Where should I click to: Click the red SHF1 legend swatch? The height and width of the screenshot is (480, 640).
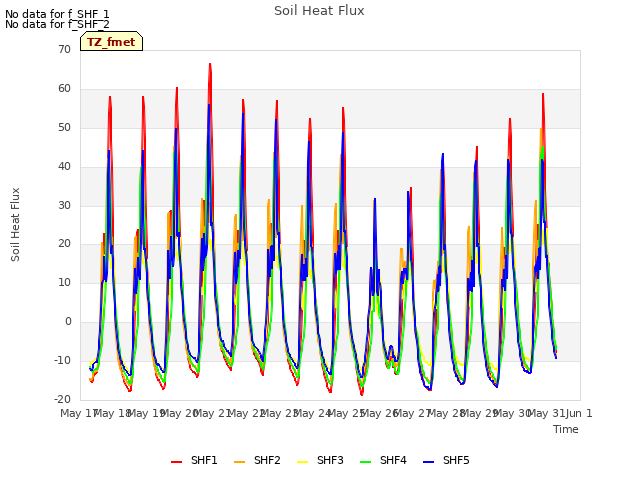pyautogui.click(x=176, y=462)
